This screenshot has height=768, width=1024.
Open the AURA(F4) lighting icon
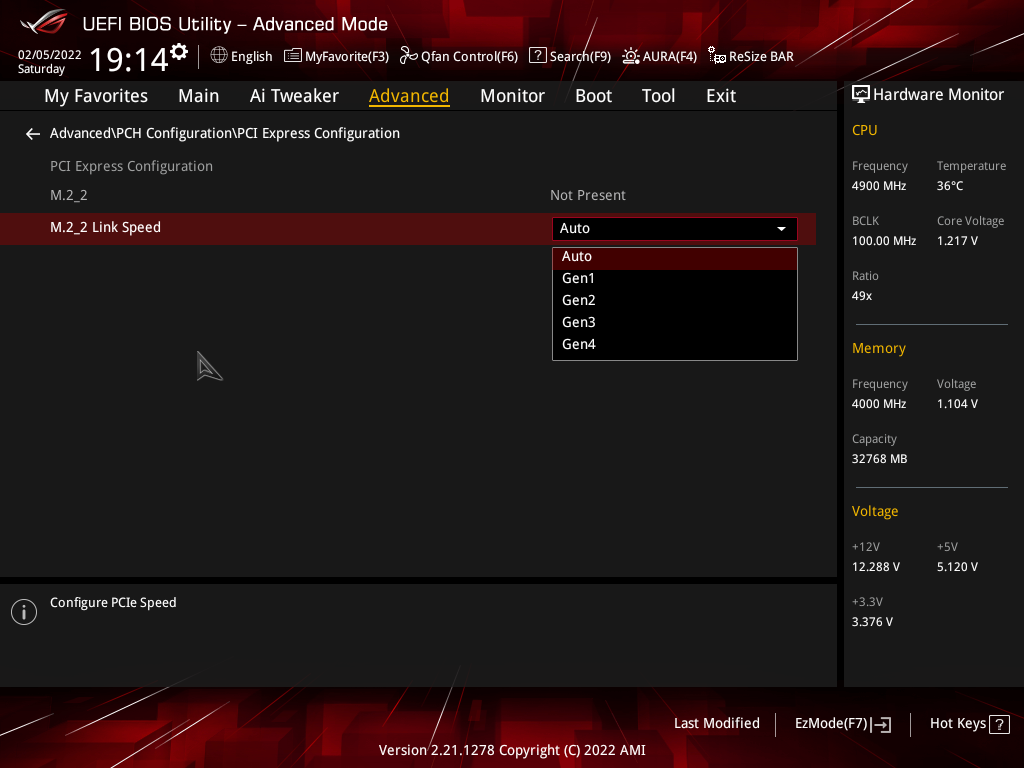pos(631,56)
